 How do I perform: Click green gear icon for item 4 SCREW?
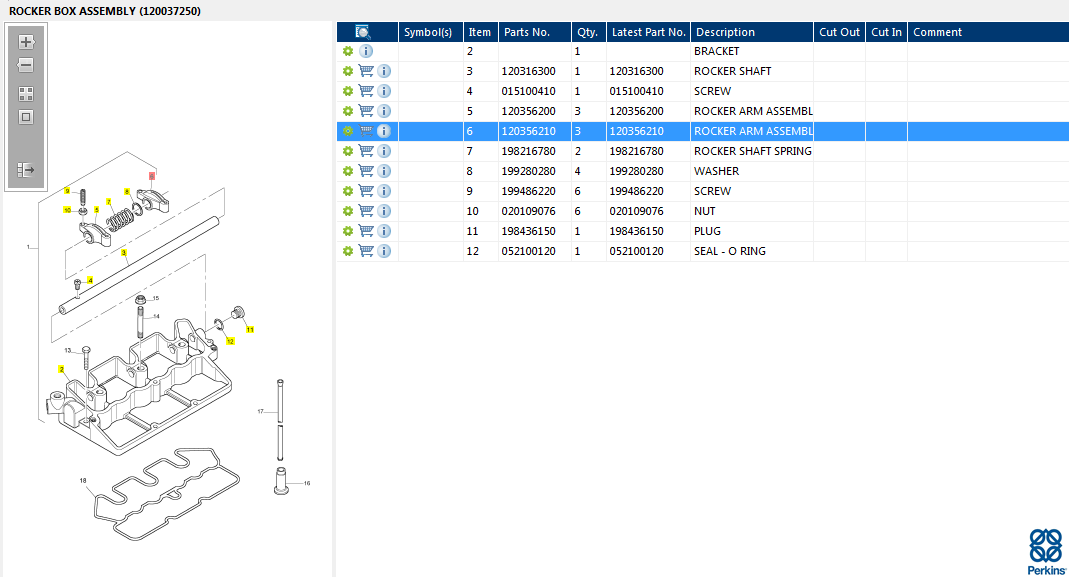point(348,91)
